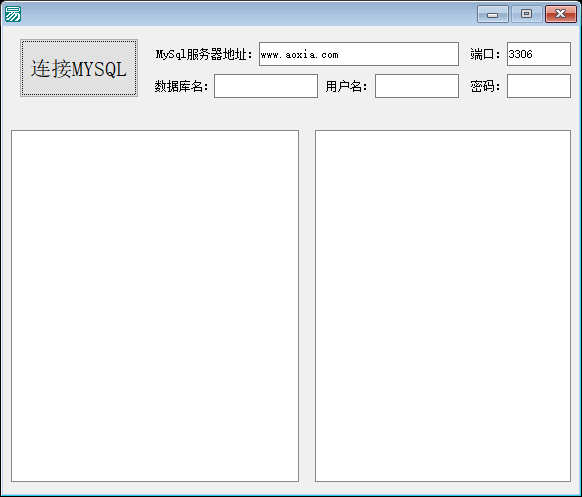The image size is (582, 497).
Task: Maximize the MySQL connection window
Action: pos(526,14)
